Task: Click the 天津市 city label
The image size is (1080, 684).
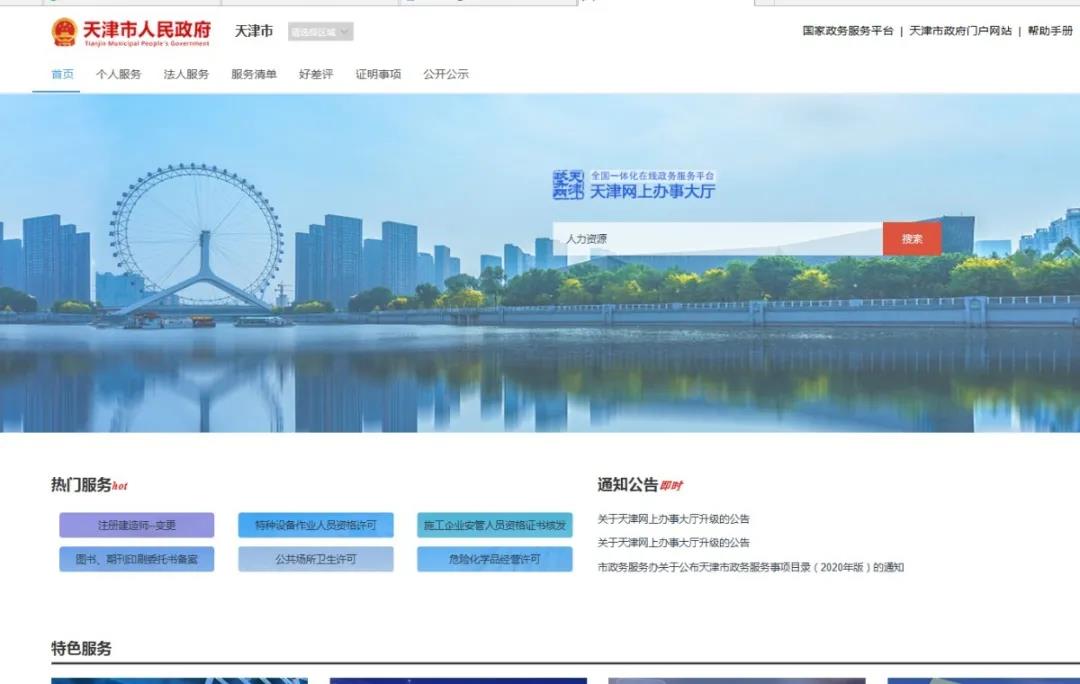Action: 253,31
